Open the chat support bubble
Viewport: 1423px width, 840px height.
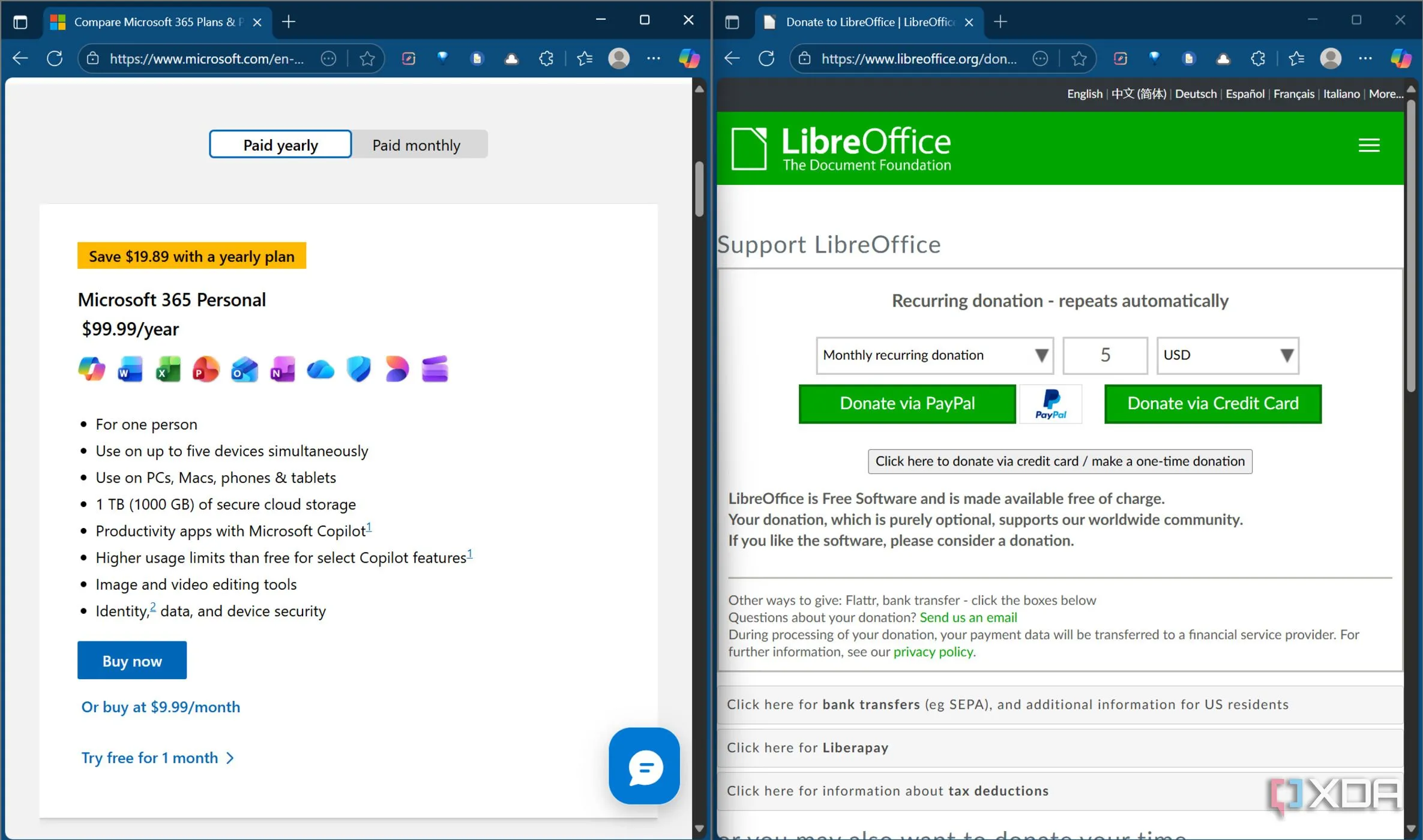[643, 766]
